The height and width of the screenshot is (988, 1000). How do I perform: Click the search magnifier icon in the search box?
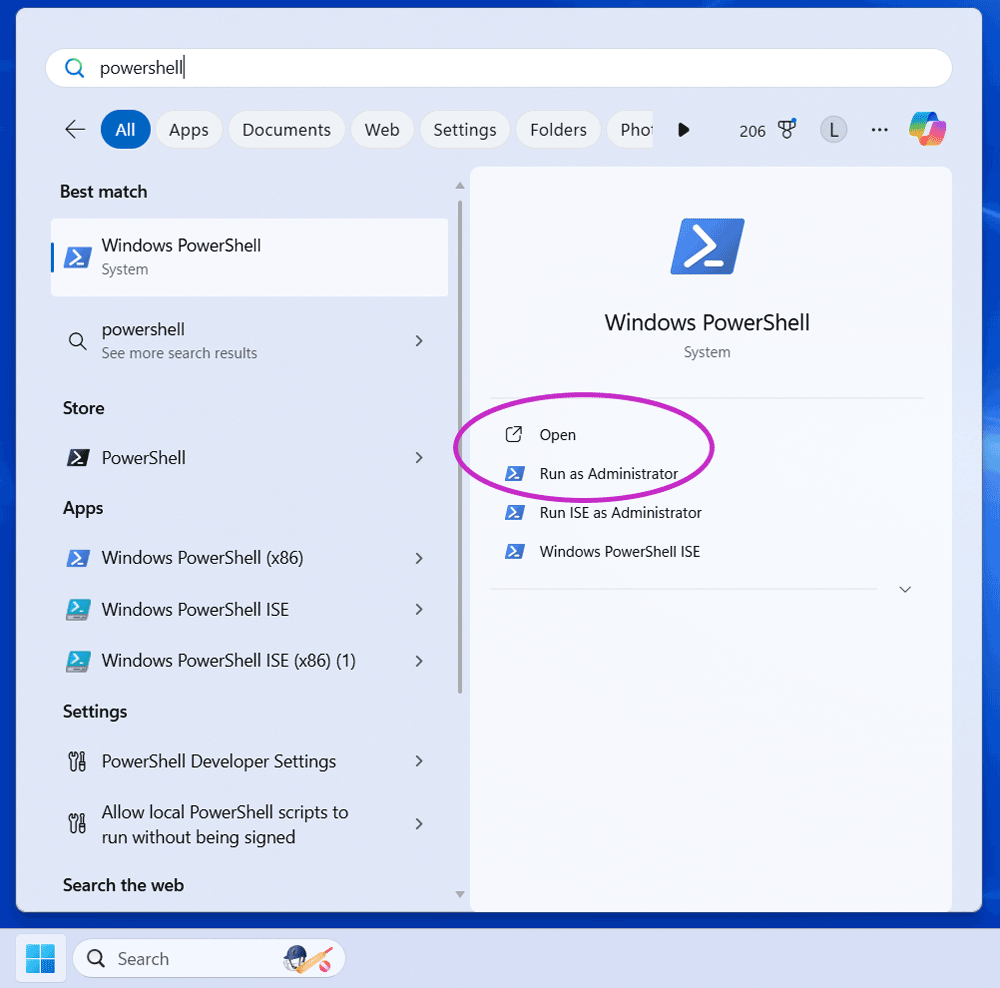75,68
